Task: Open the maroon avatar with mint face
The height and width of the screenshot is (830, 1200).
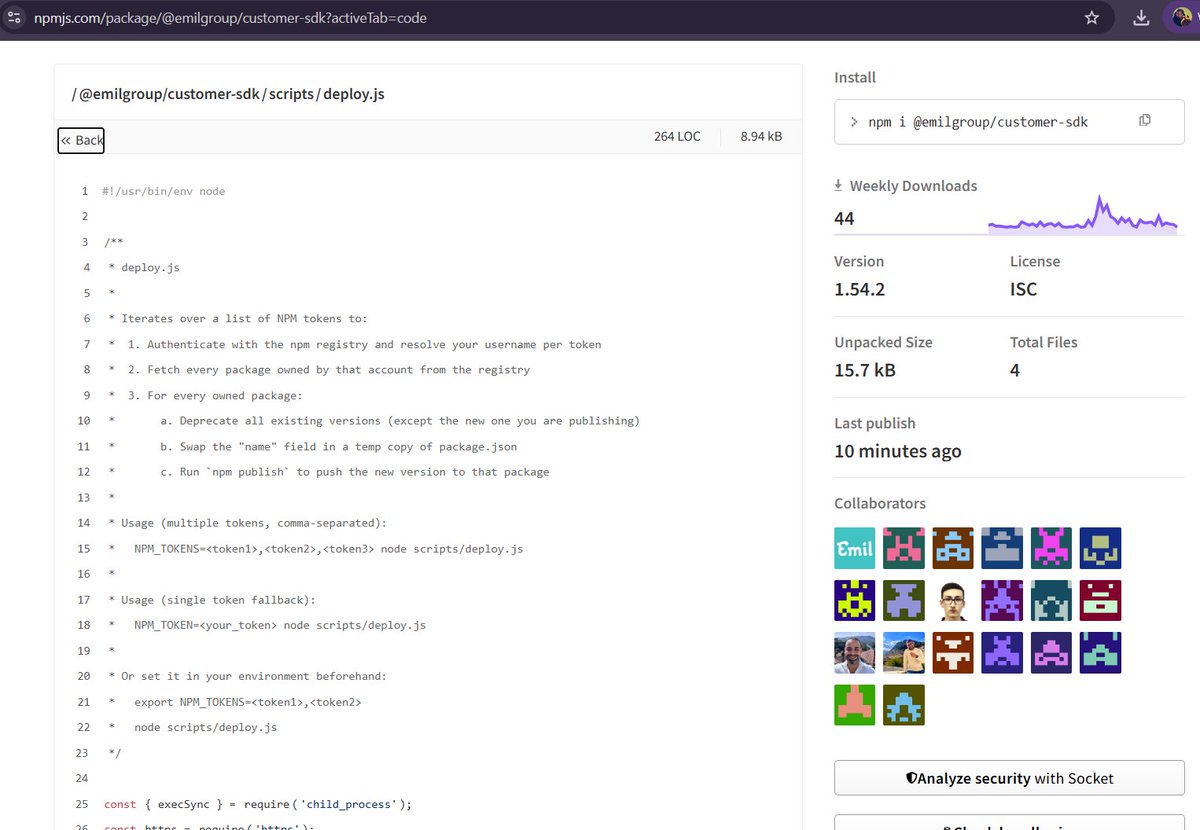Action: coord(1100,600)
